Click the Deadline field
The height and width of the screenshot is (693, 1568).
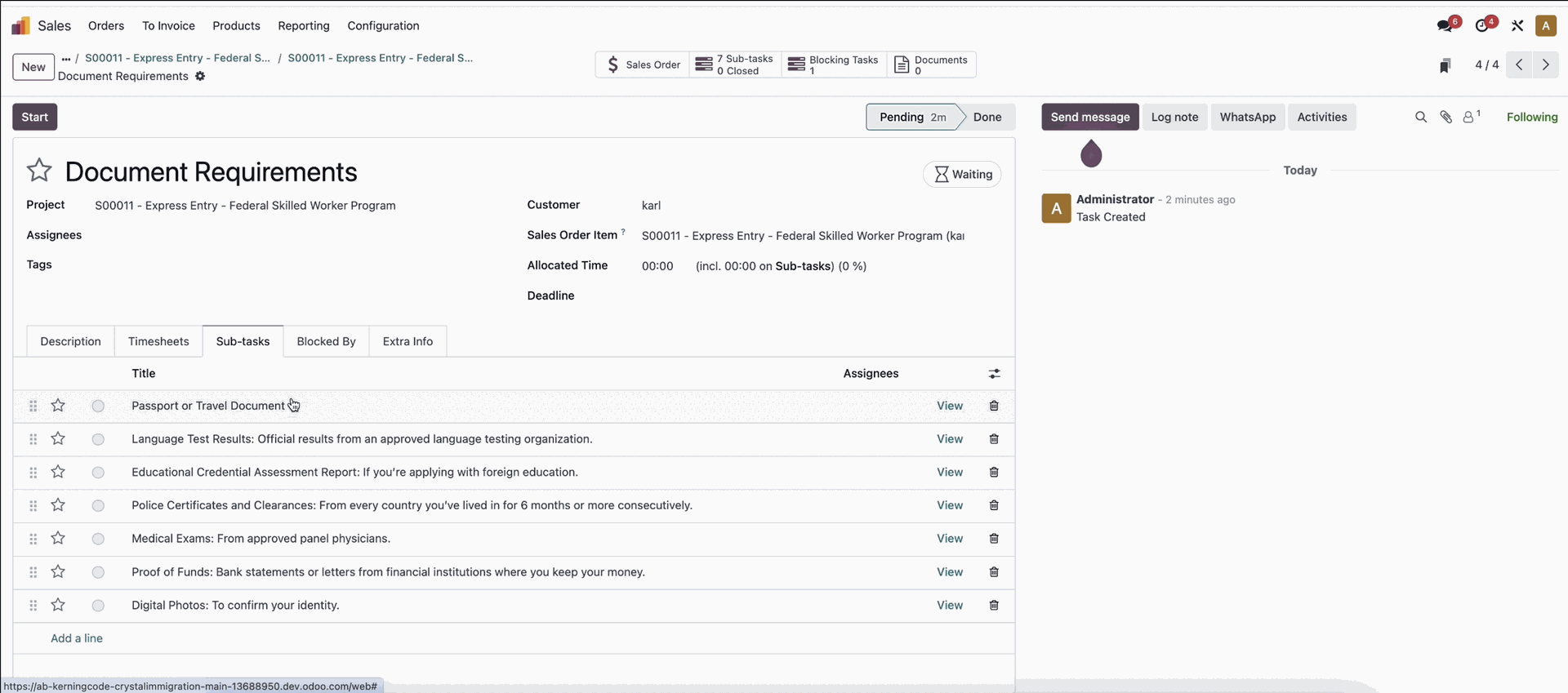[x=819, y=295]
